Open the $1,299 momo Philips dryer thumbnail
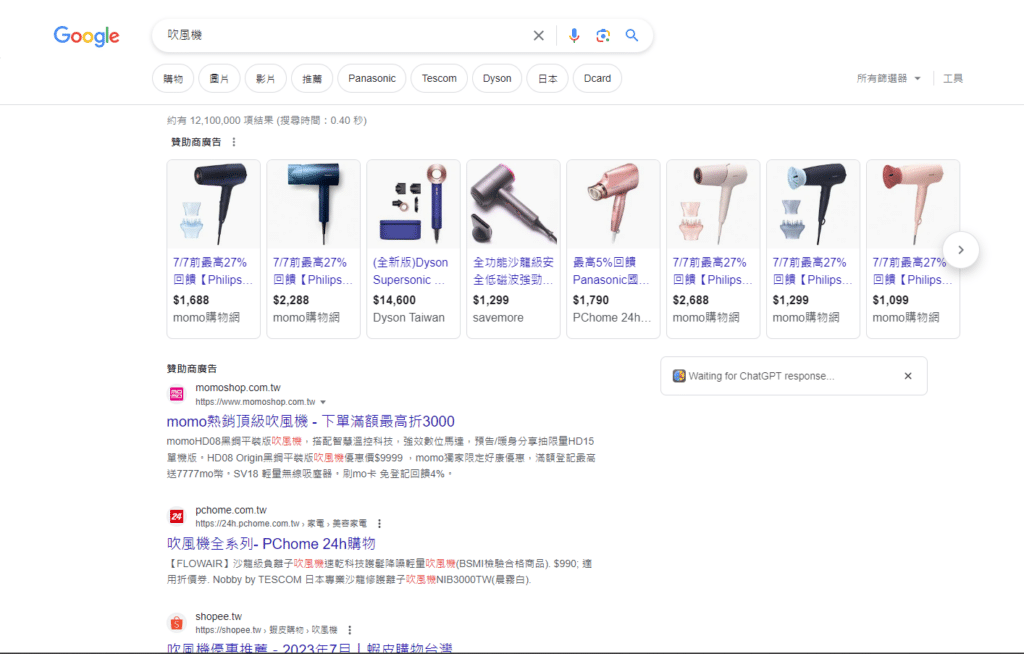 pyautogui.click(x=813, y=204)
